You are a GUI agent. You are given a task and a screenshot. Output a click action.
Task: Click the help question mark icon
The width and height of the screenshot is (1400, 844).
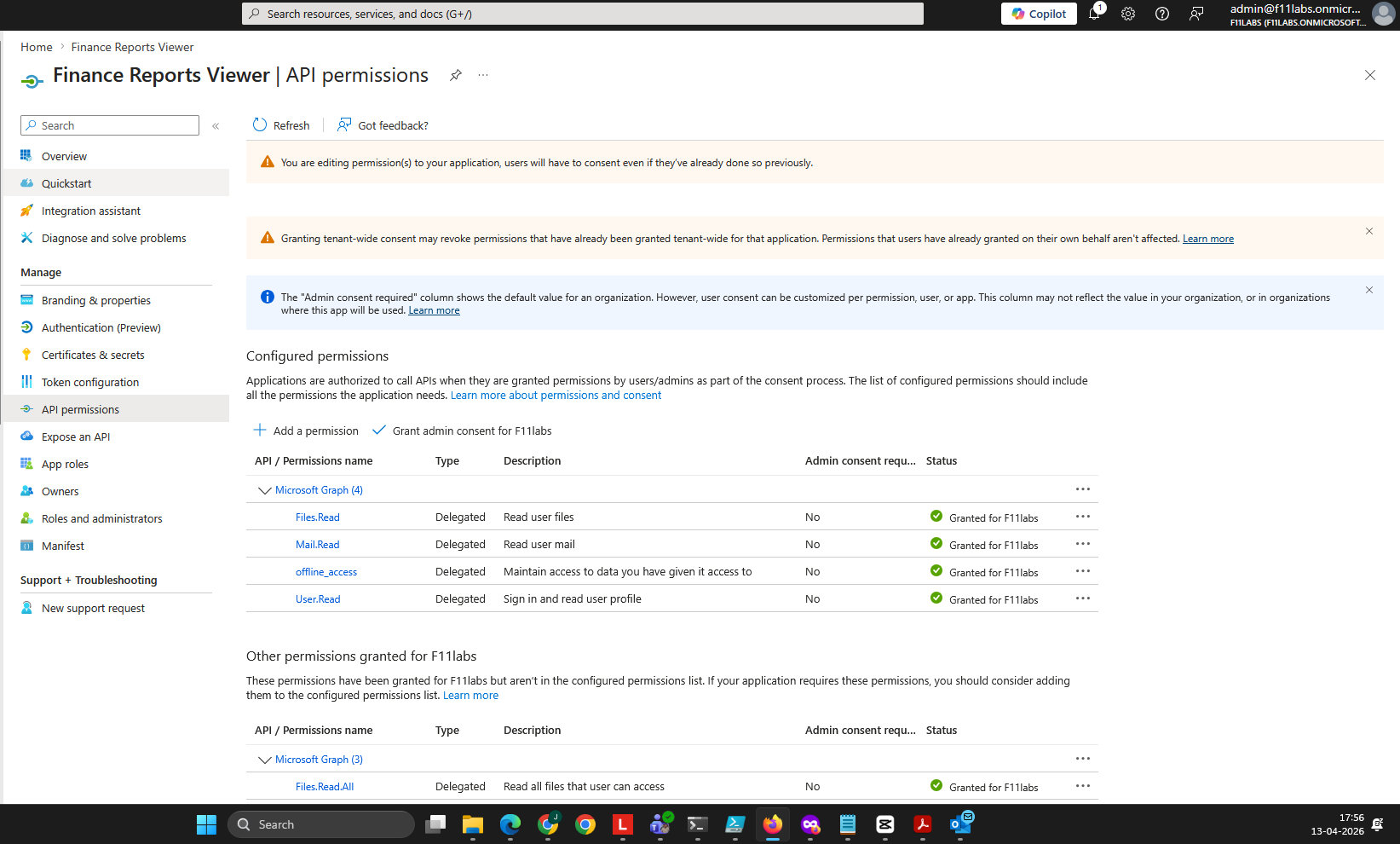(x=1162, y=14)
